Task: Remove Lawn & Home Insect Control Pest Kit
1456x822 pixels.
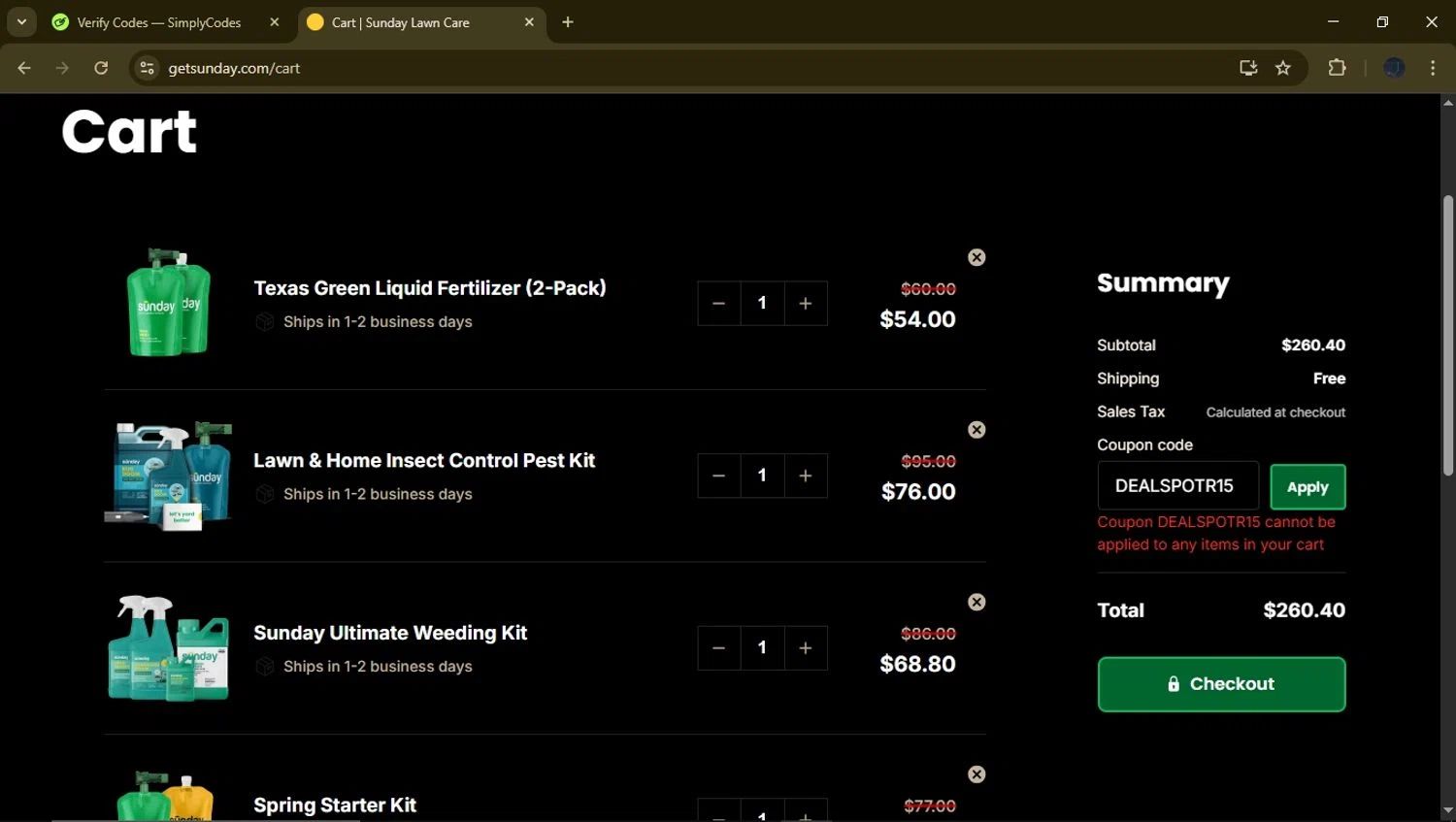Action: point(976,430)
